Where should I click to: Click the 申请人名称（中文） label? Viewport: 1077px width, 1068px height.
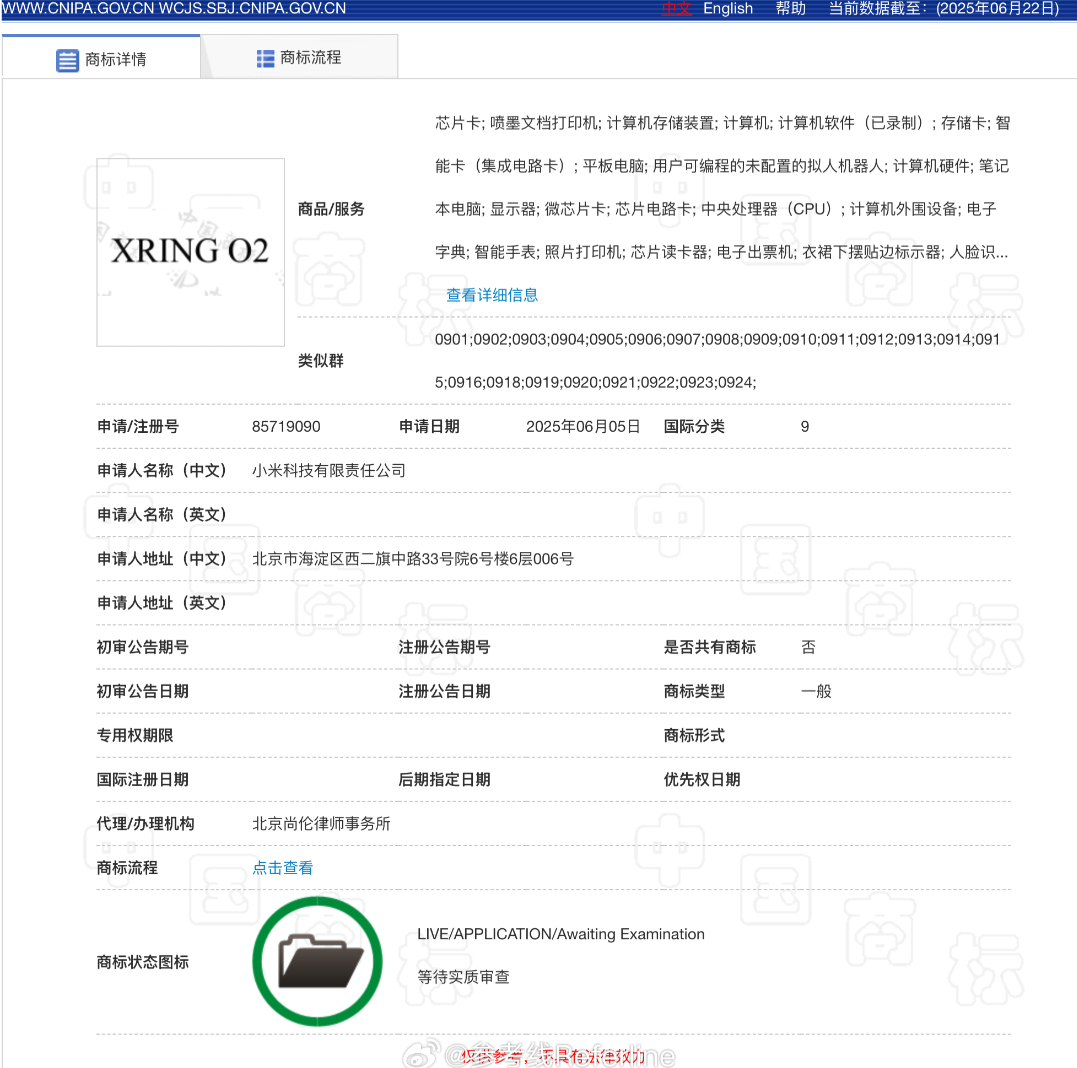[162, 470]
